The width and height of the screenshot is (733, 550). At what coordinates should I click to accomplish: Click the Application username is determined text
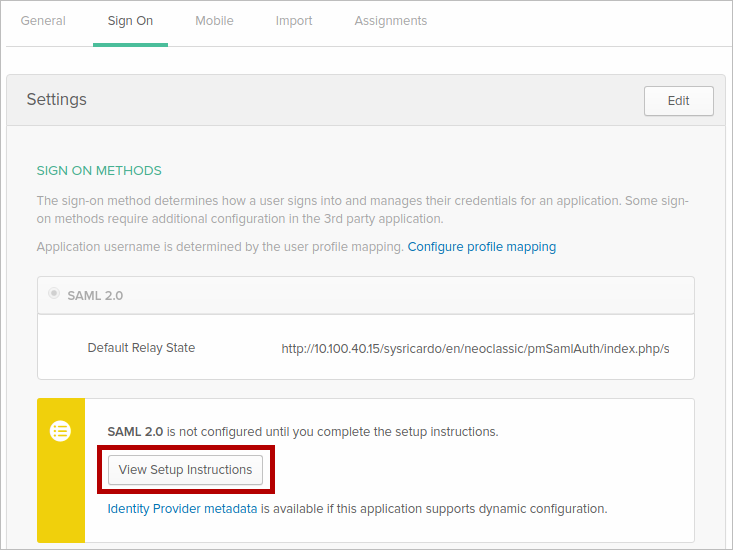(x=220, y=247)
